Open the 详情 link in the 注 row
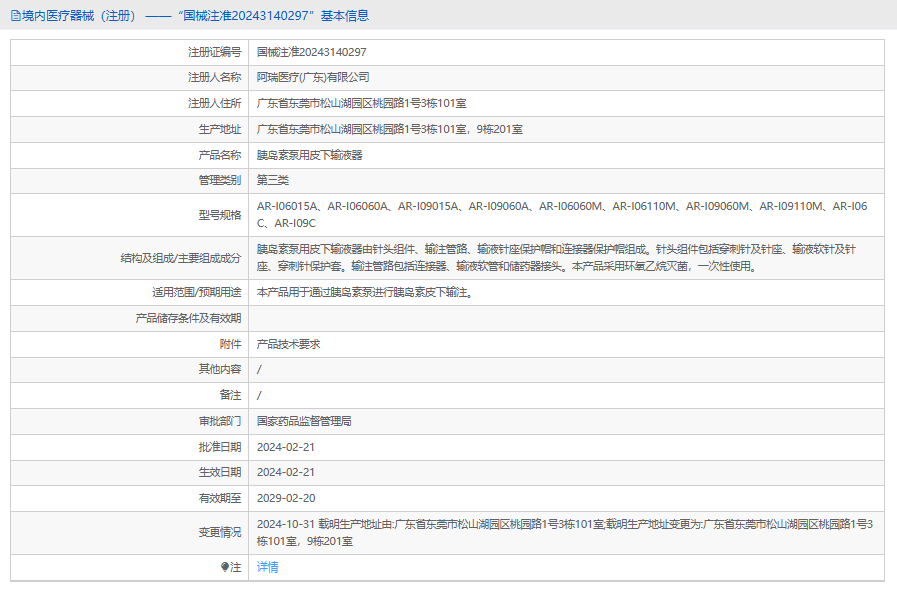897x590 pixels. point(267,567)
